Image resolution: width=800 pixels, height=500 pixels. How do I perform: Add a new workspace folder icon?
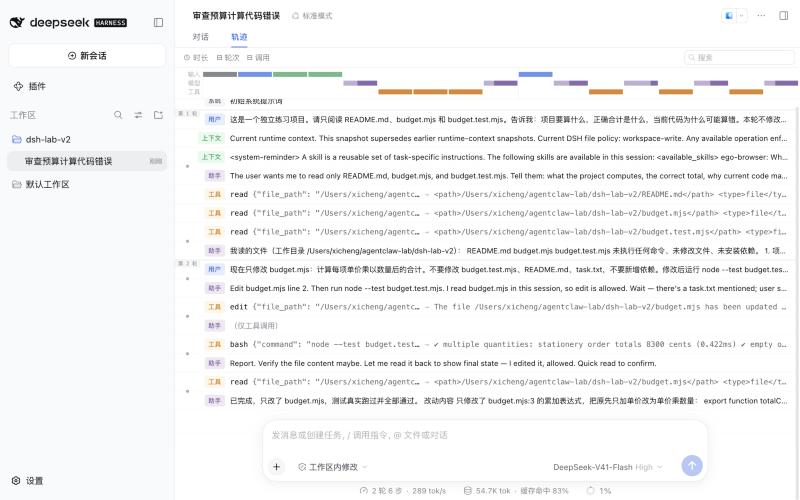(x=158, y=115)
